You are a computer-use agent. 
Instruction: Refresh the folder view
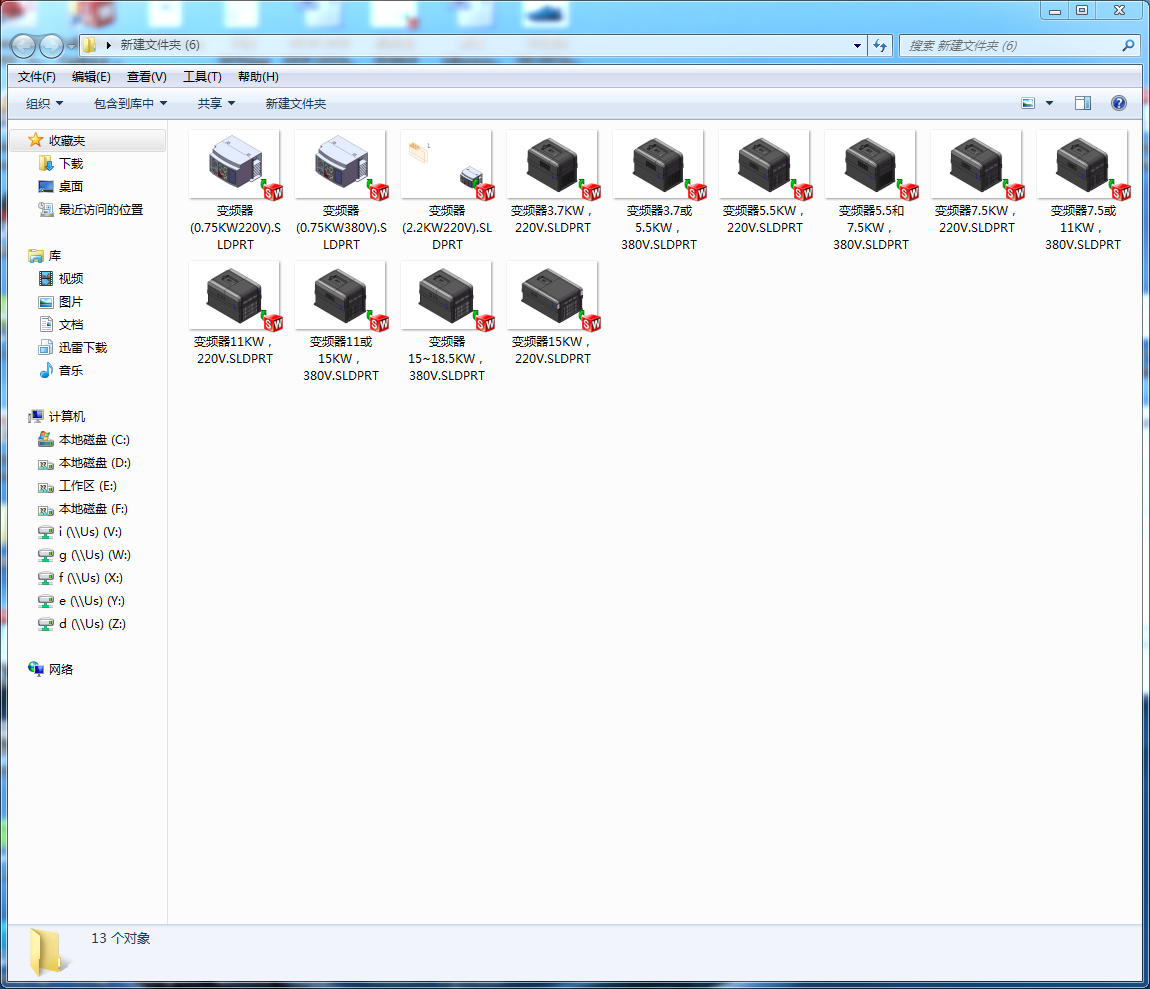coord(880,45)
